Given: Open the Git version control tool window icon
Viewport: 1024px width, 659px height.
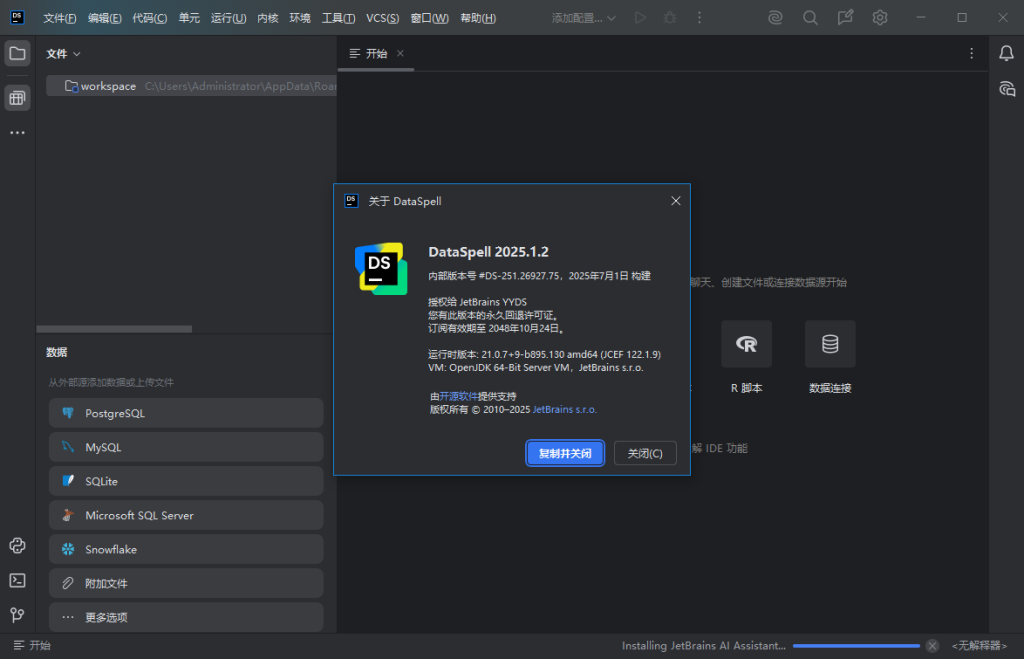Looking at the screenshot, I should pyautogui.click(x=18, y=615).
